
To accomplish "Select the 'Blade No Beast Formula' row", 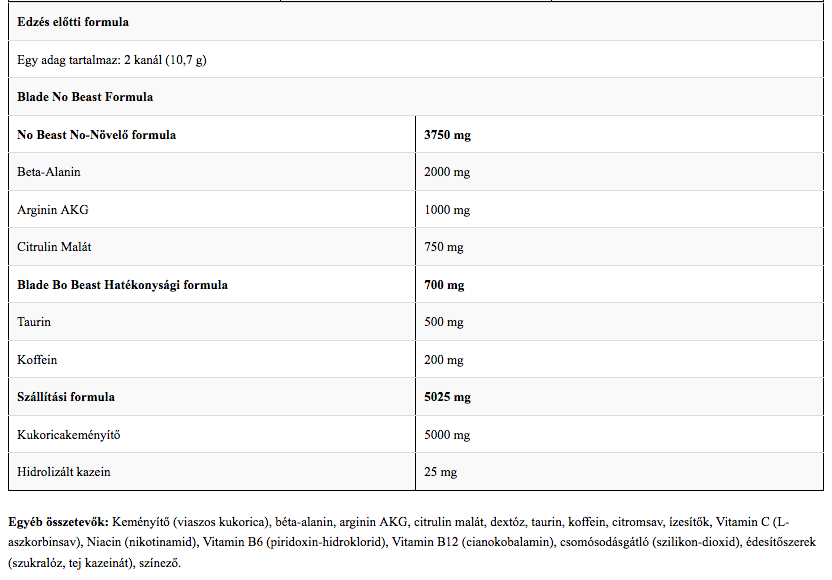I will (85, 97).
